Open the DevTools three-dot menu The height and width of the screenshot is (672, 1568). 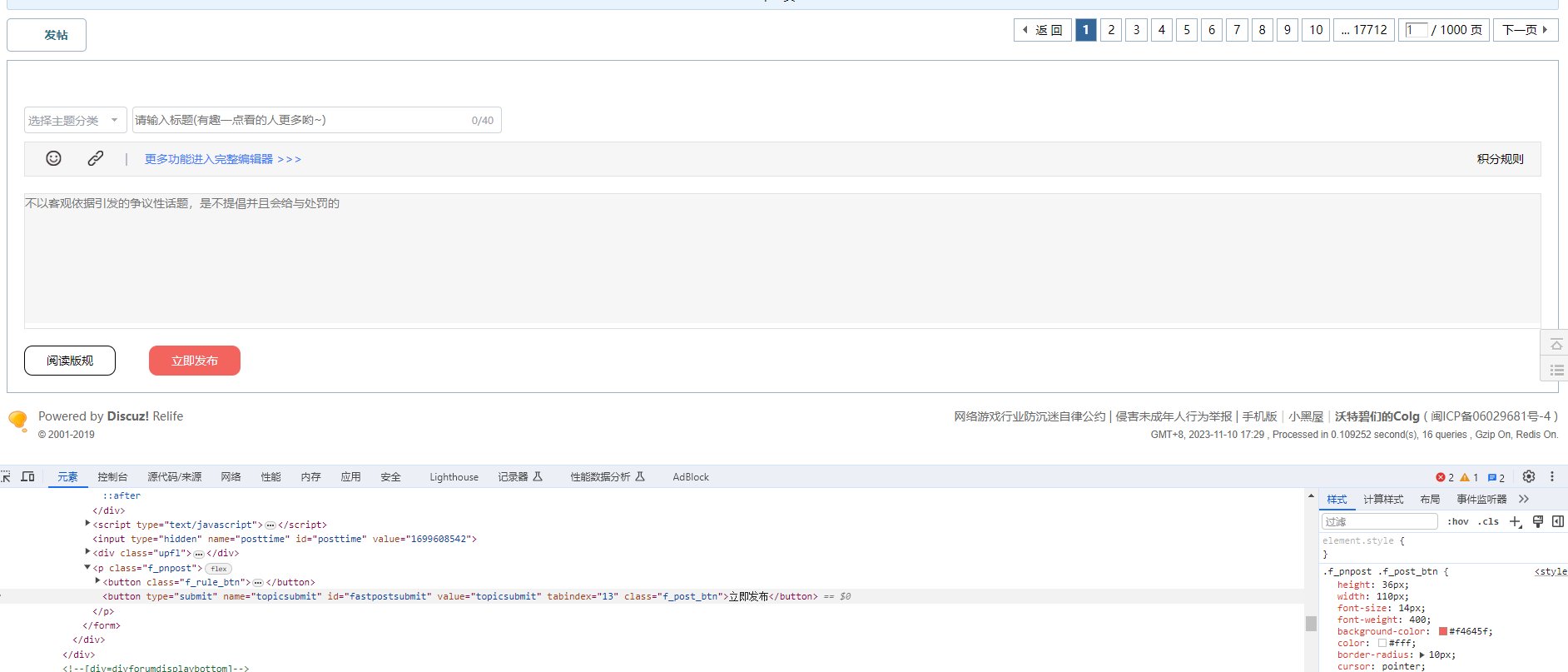(1552, 477)
